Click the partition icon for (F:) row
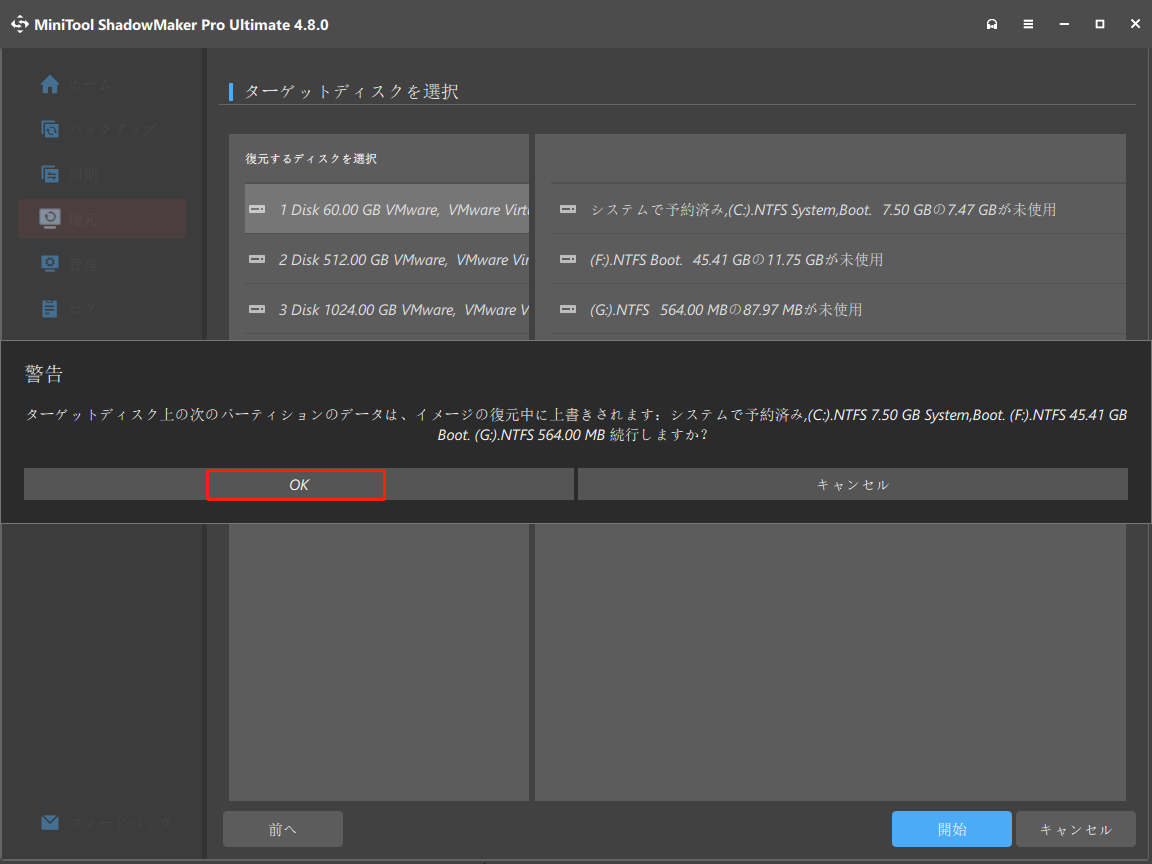 tap(568, 259)
